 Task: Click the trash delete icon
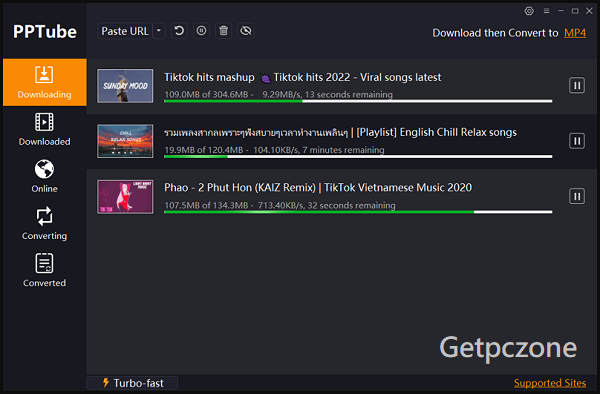pyautogui.click(x=223, y=31)
